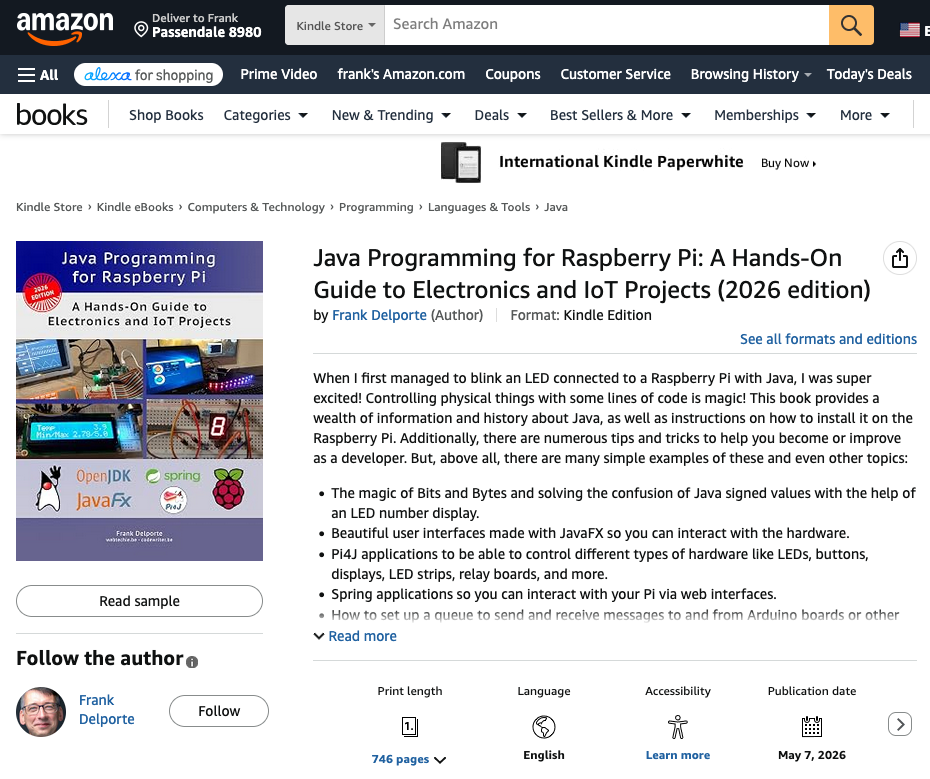Click the Accessibility figure icon
This screenshot has width=930, height=779.
coord(677,726)
